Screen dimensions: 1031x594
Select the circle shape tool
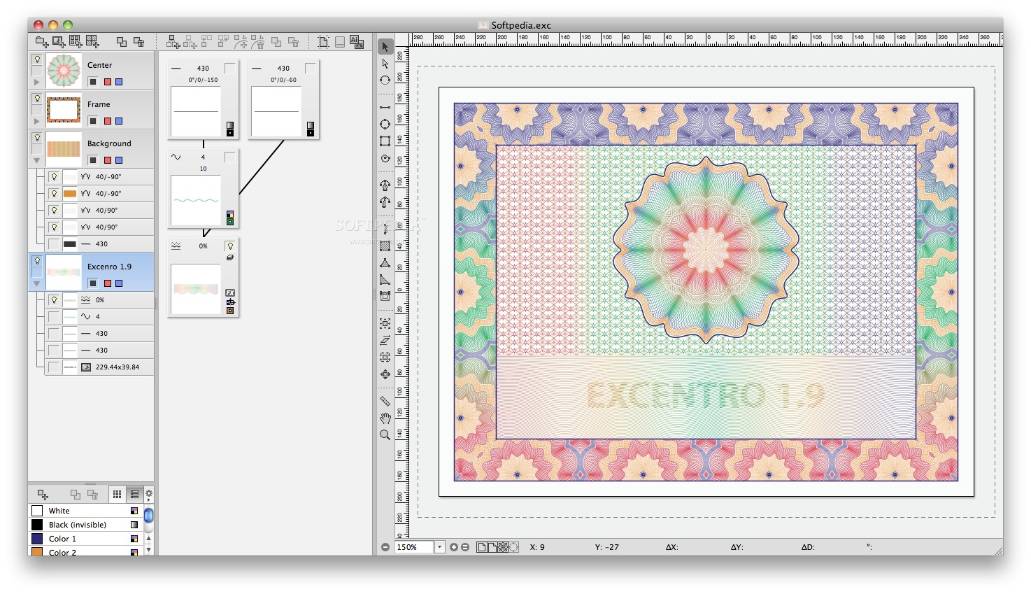[385, 125]
